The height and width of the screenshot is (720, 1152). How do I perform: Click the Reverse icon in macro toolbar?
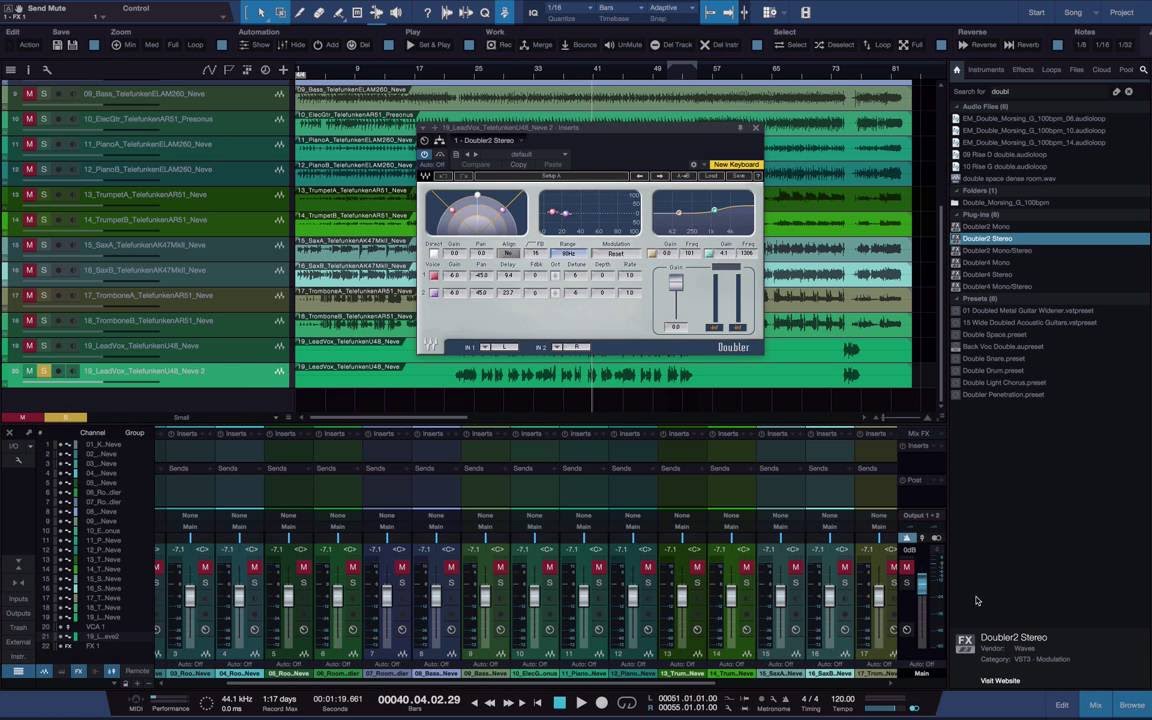963,45
